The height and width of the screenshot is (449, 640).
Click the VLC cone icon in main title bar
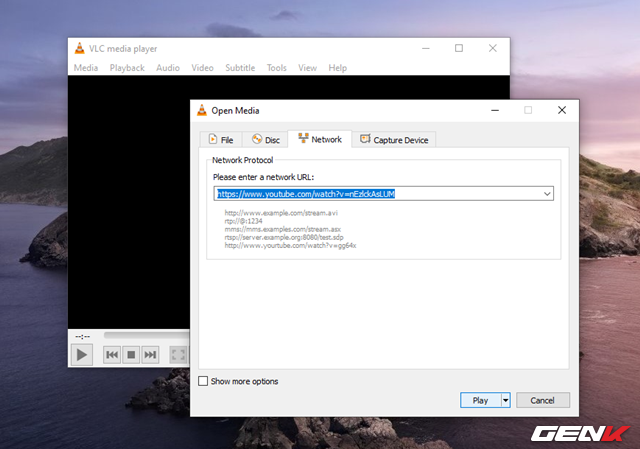80,49
